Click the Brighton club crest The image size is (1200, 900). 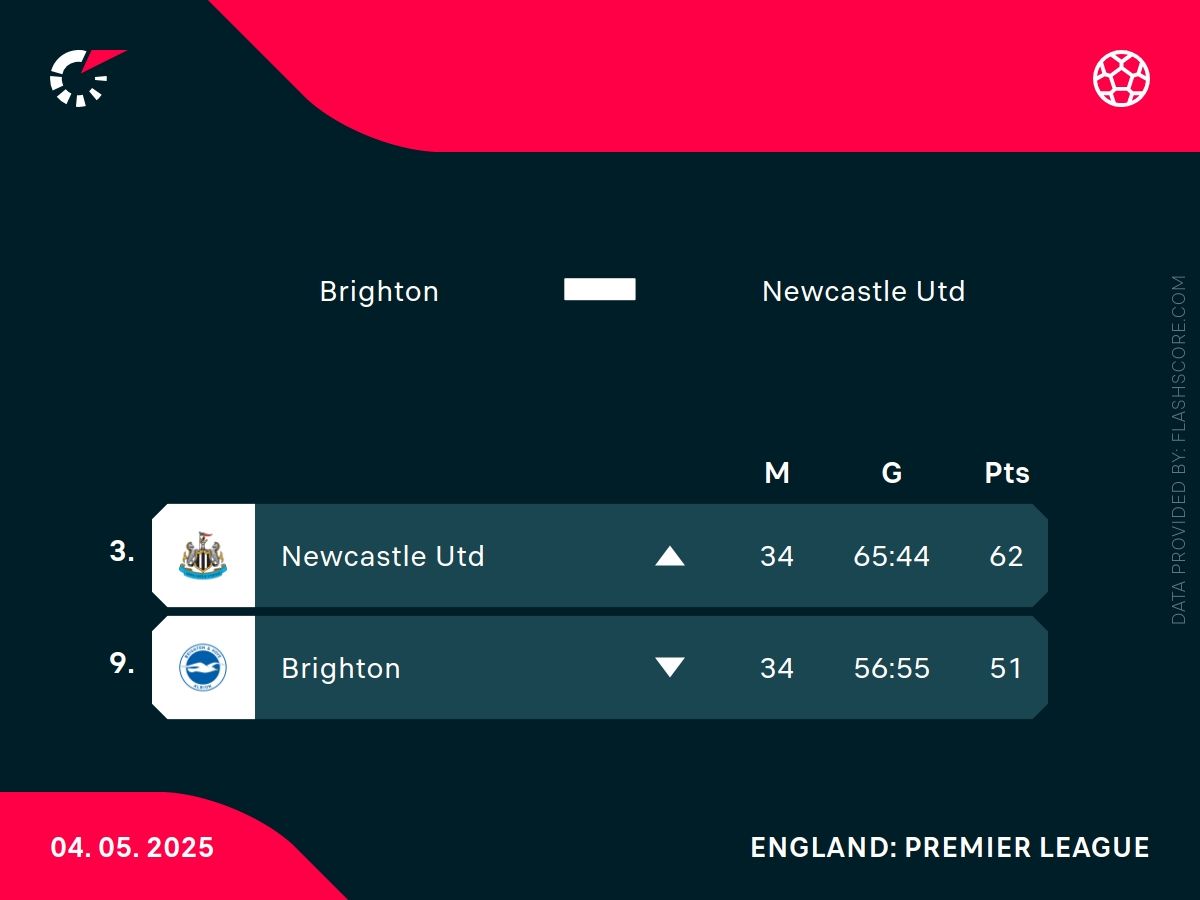coord(203,668)
